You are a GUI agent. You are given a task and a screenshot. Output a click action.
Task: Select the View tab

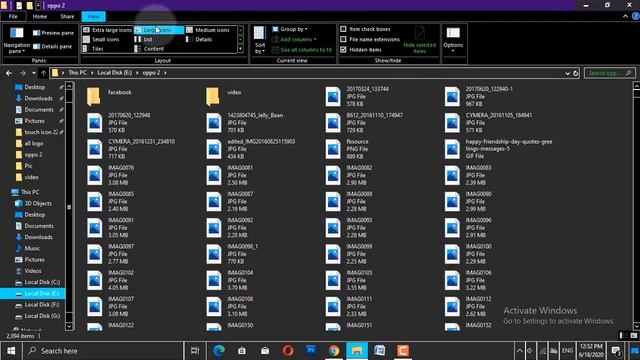coord(93,16)
